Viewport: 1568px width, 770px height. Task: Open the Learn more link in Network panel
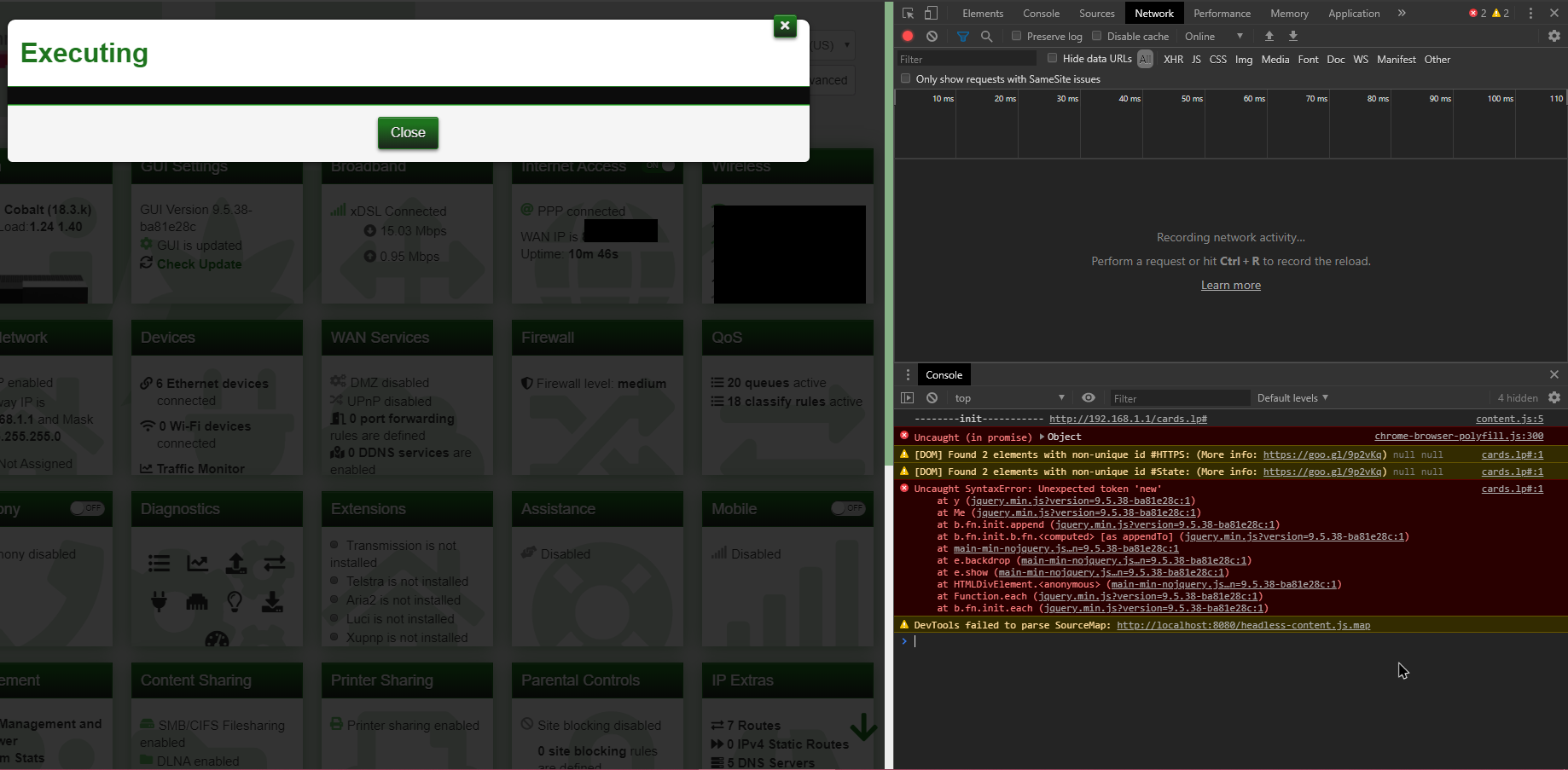pos(1230,284)
